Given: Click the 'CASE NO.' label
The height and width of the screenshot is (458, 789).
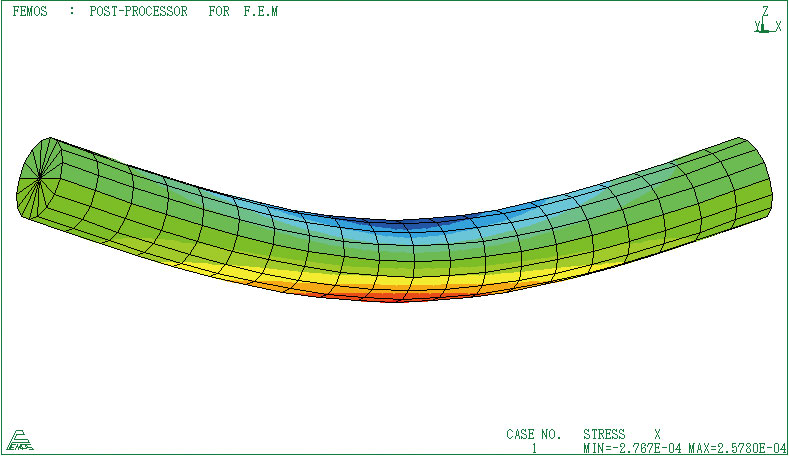Looking at the screenshot, I should click(x=533, y=434).
